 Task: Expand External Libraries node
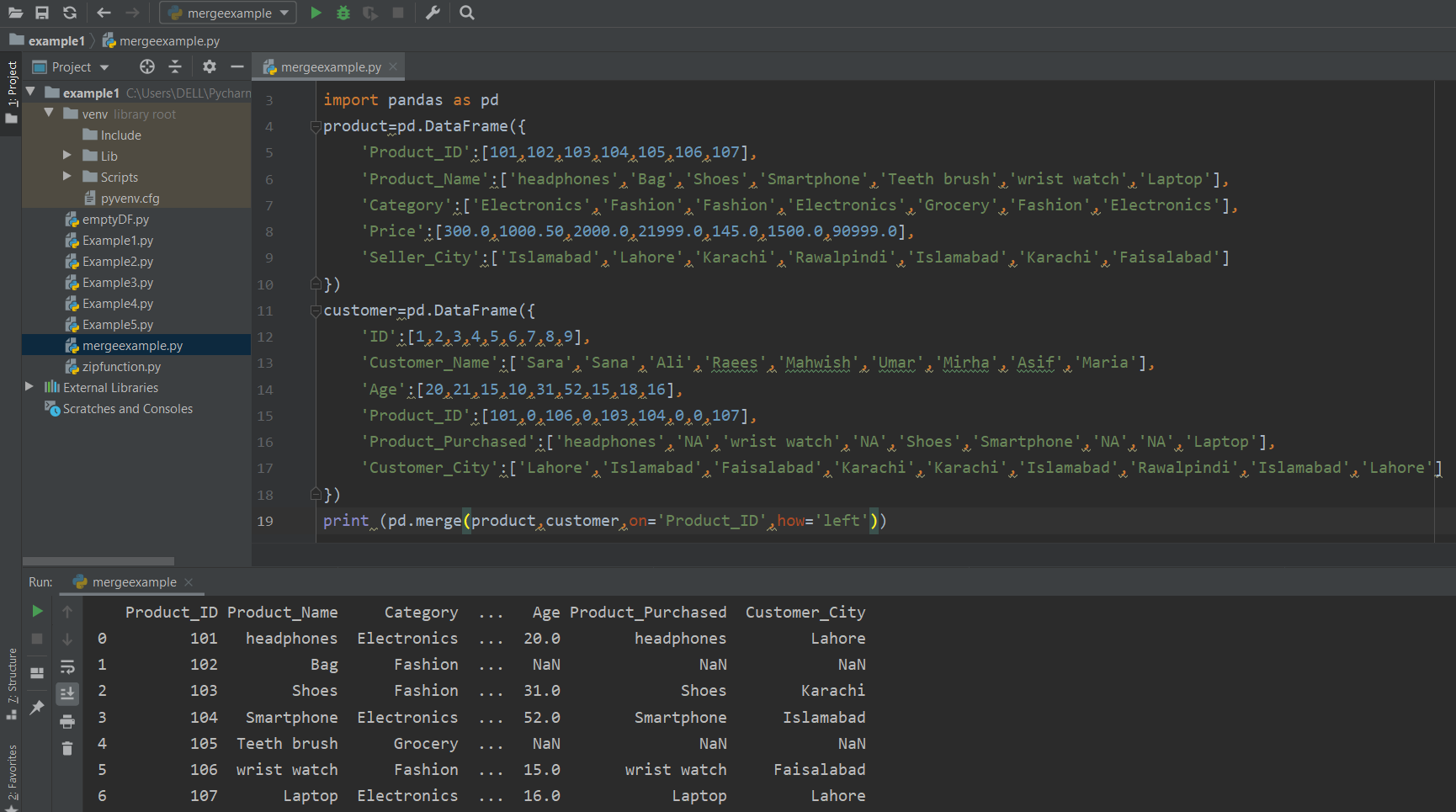point(29,387)
